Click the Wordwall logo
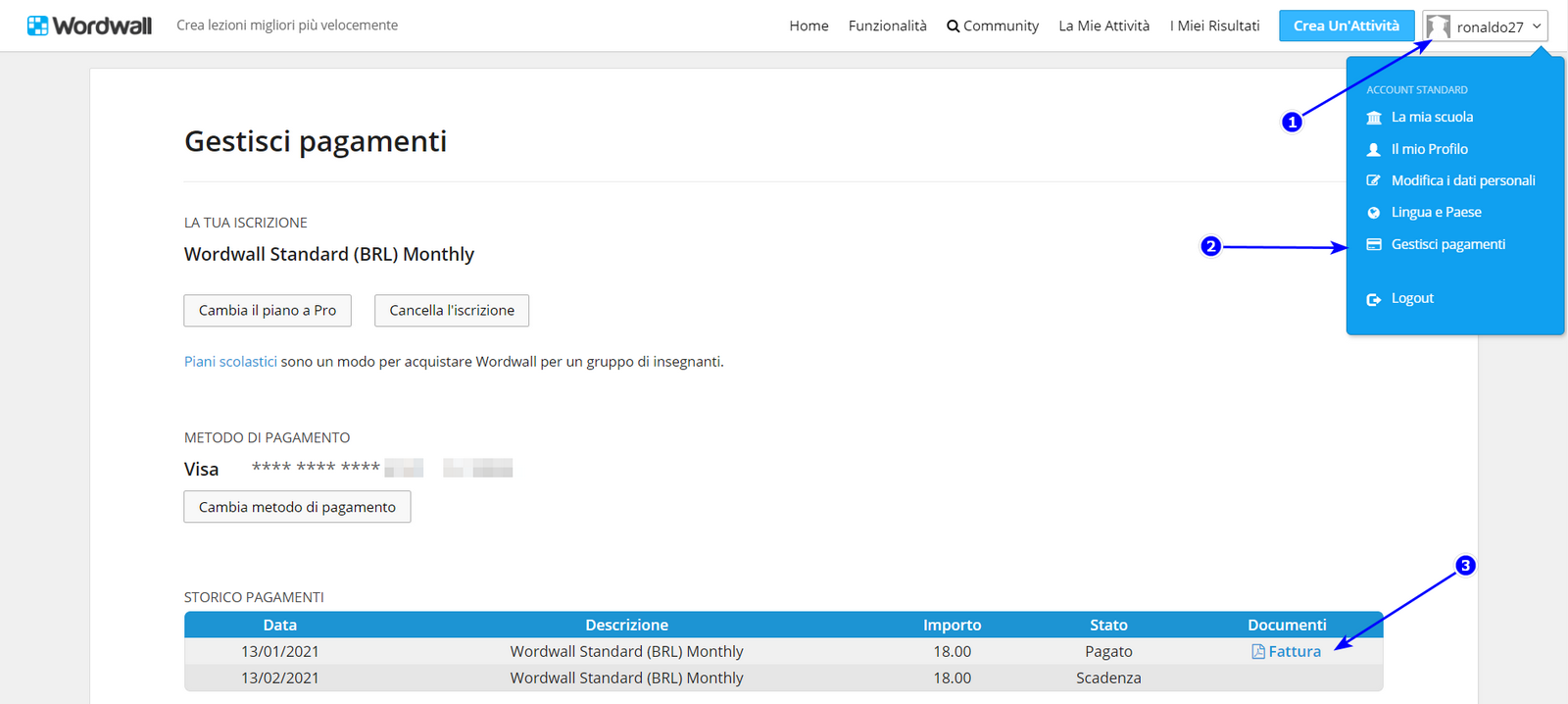 pyautogui.click(x=89, y=25)
